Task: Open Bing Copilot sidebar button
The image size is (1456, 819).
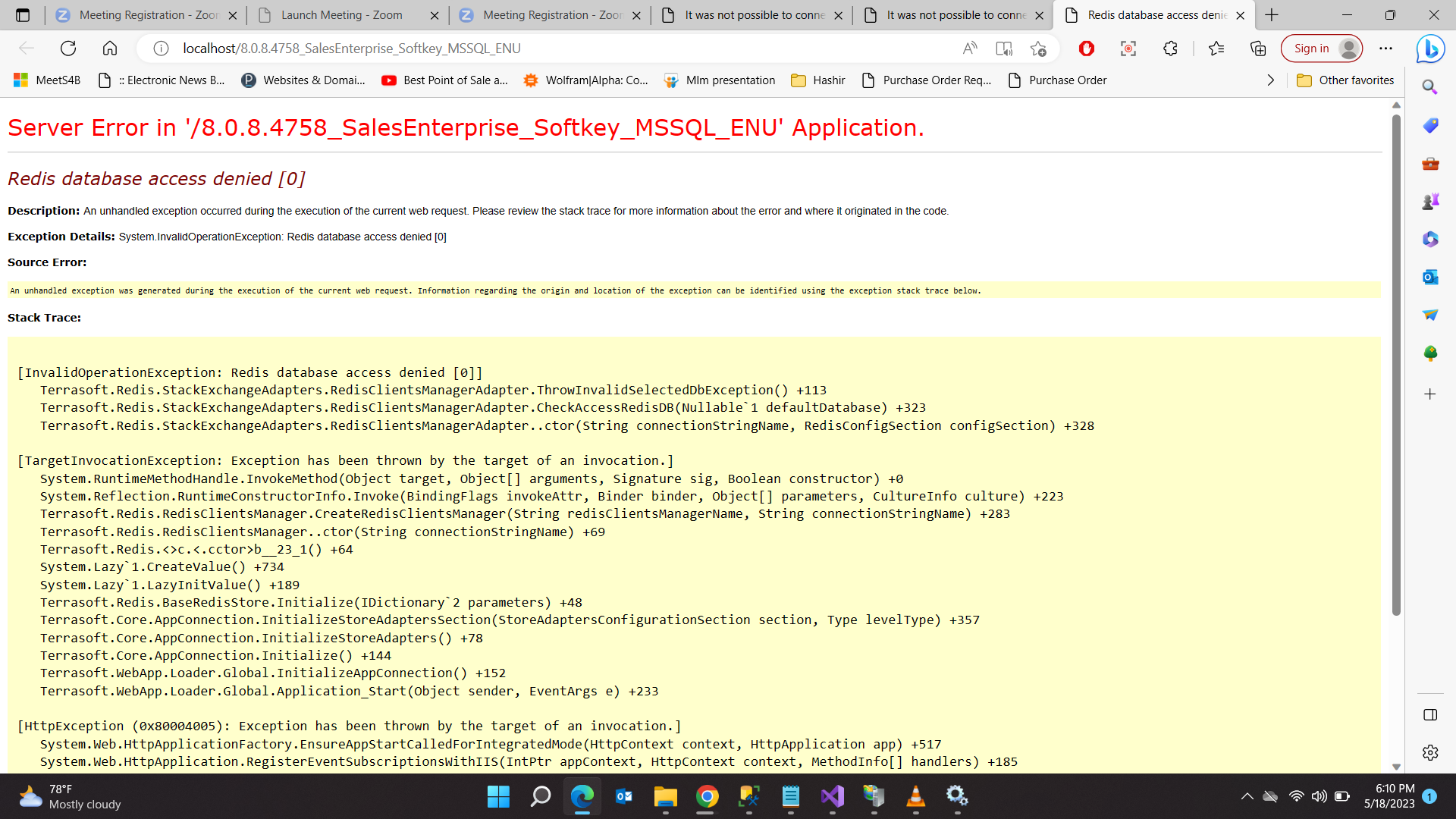Action: click(x=1430, y=49)
